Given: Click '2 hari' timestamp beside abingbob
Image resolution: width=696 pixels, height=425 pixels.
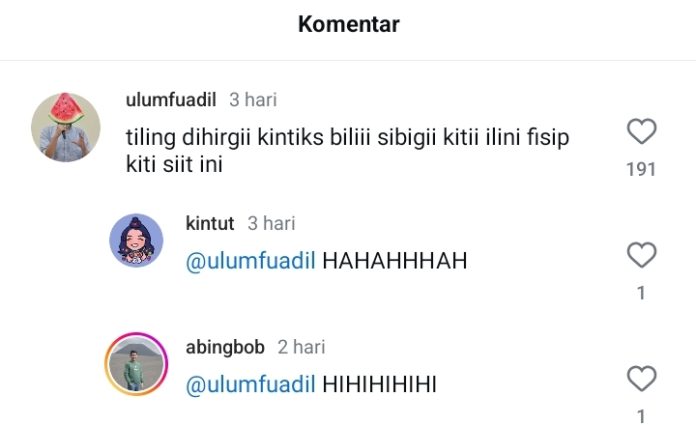Looking at the screenshot, I should point(301,347).
